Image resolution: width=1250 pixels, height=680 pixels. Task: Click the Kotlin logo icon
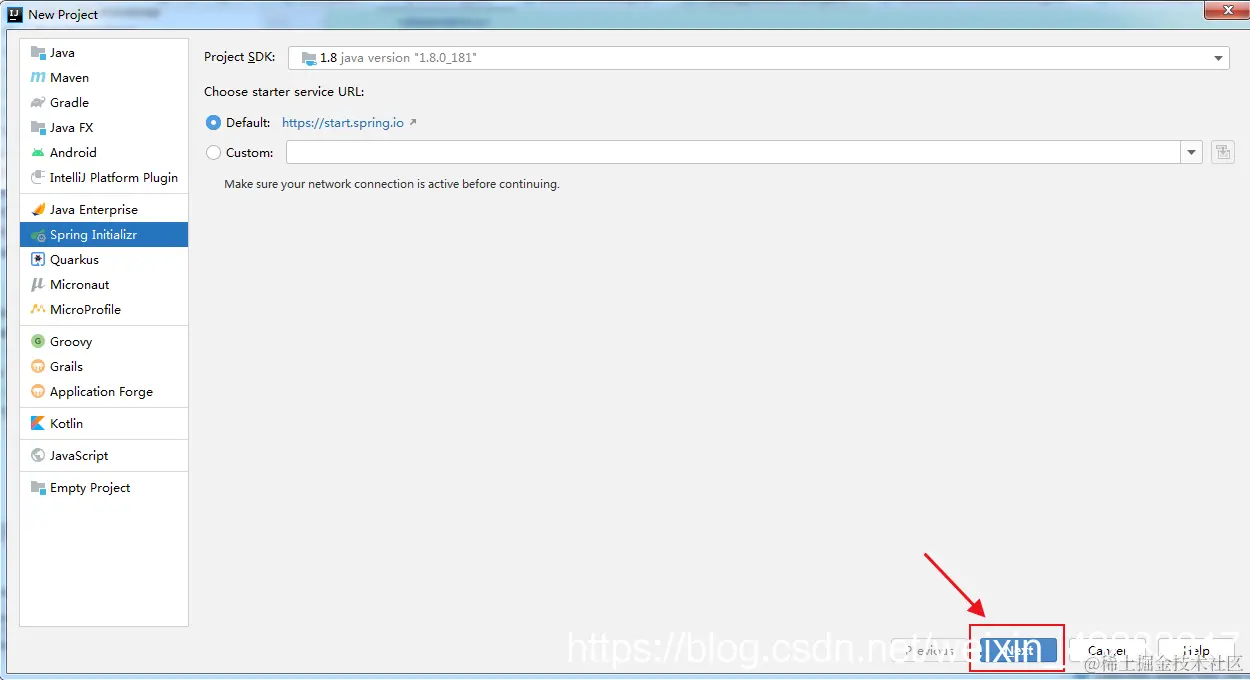pos(38,424)
